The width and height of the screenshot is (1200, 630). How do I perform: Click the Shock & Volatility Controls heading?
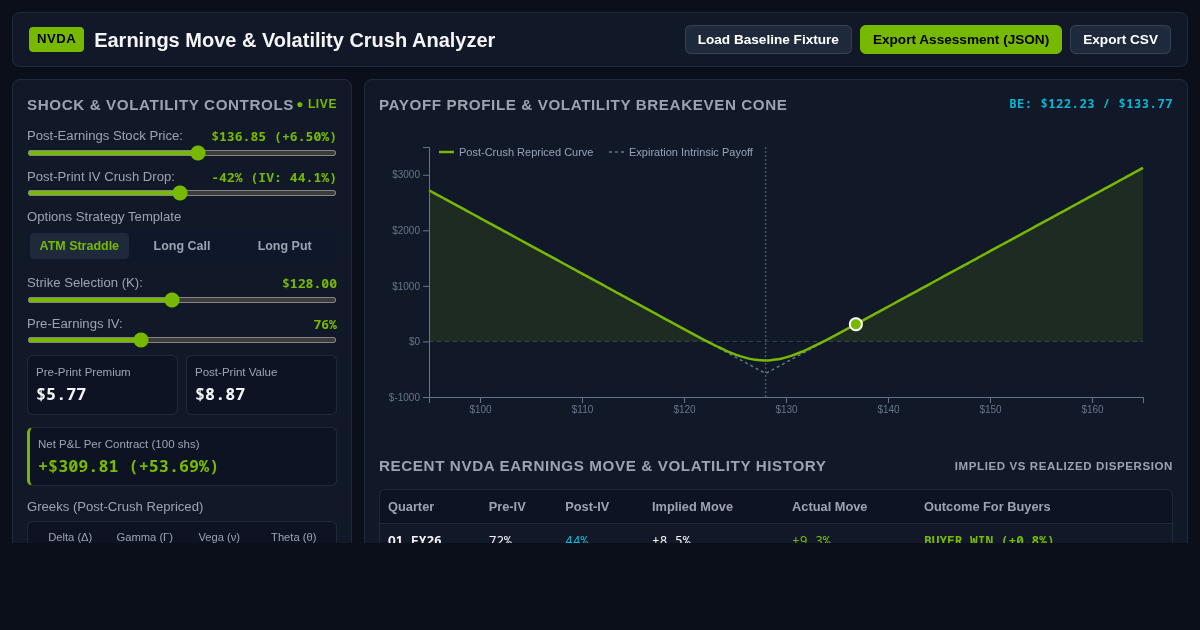pyautogui.click(x=161, y=105)
